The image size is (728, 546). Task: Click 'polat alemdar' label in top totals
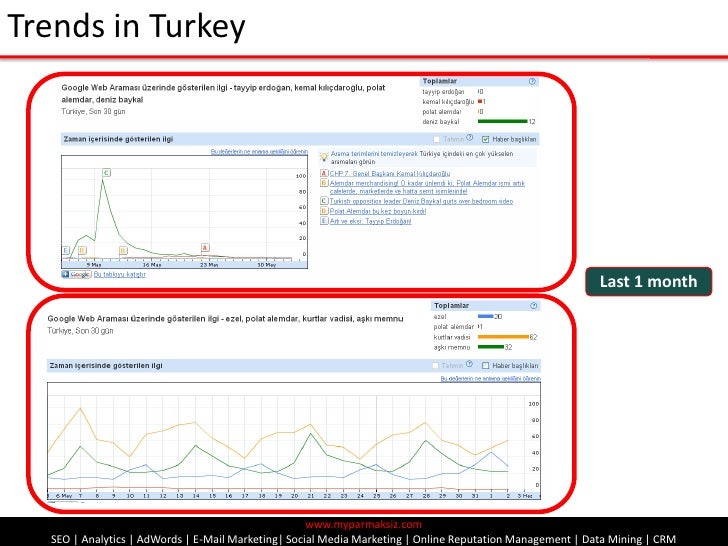[442, 112]
